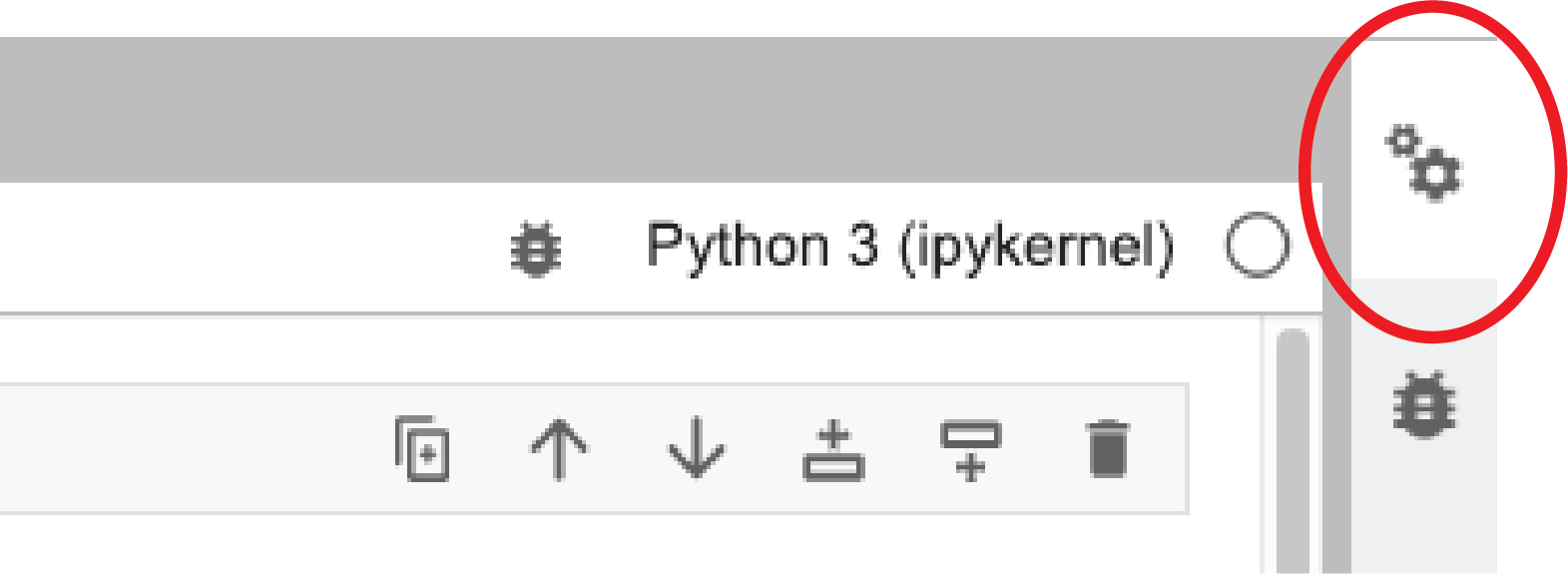Click the notebook vertical scrollbar thumb

point(1293,449)
